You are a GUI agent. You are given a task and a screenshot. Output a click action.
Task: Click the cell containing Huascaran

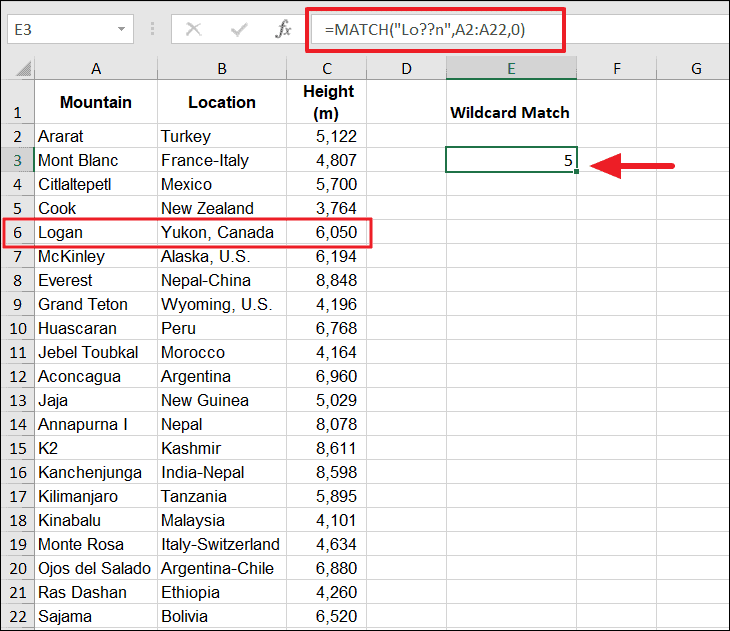pyautogui.click(x=96, y=328)
